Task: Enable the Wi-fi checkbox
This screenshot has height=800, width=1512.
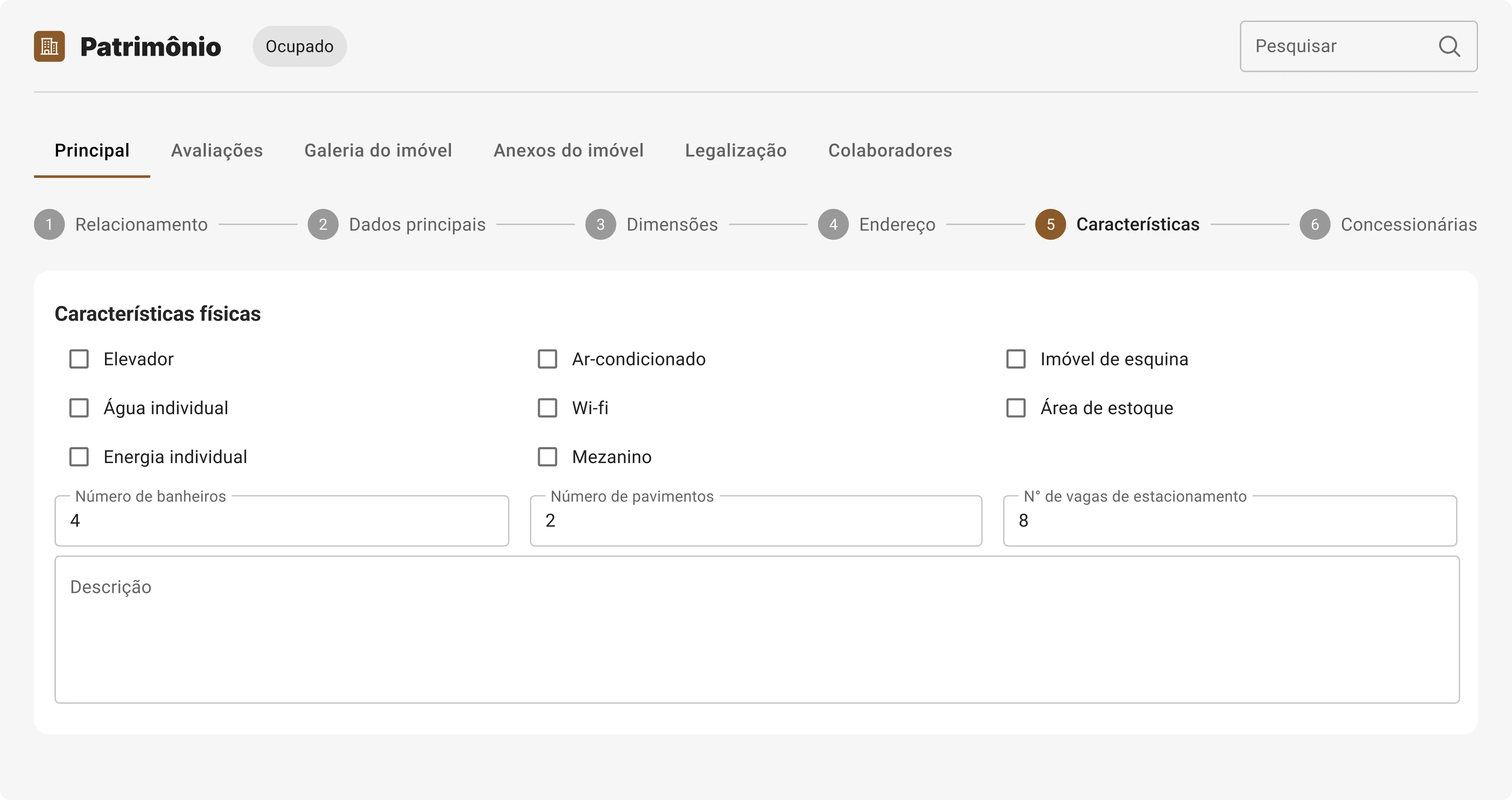Action: pos(548,408)
